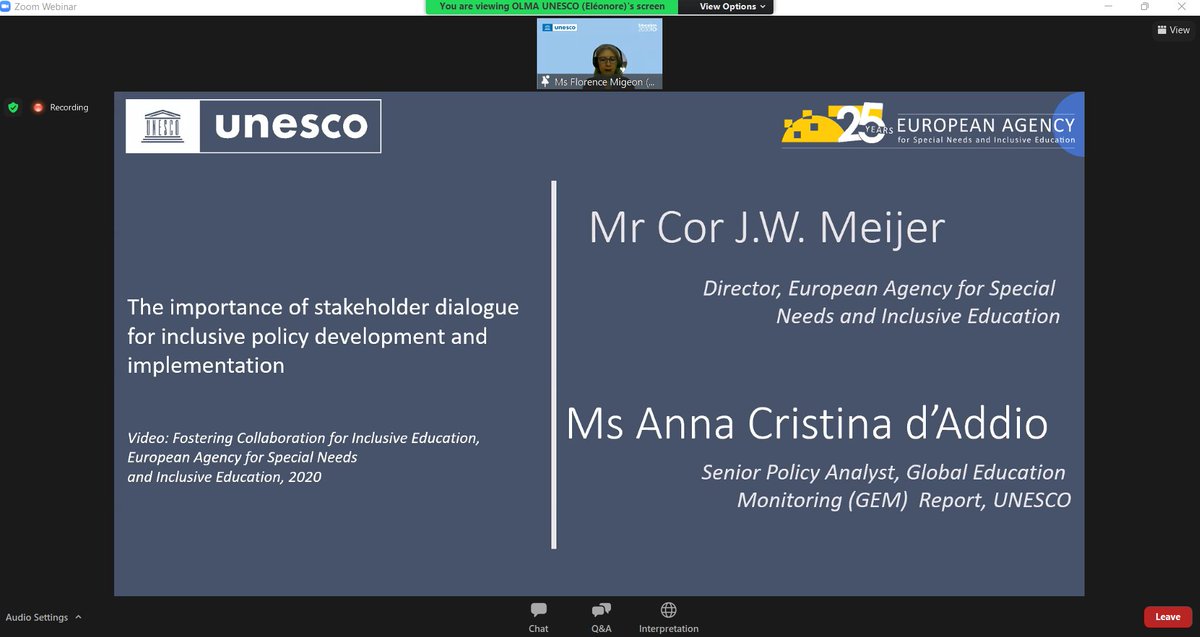The height and width of the screenshot is (637, 1200).
Task: Click the name Ms Anna Cristina d'Addio
Action: click(x=807, y=422)
